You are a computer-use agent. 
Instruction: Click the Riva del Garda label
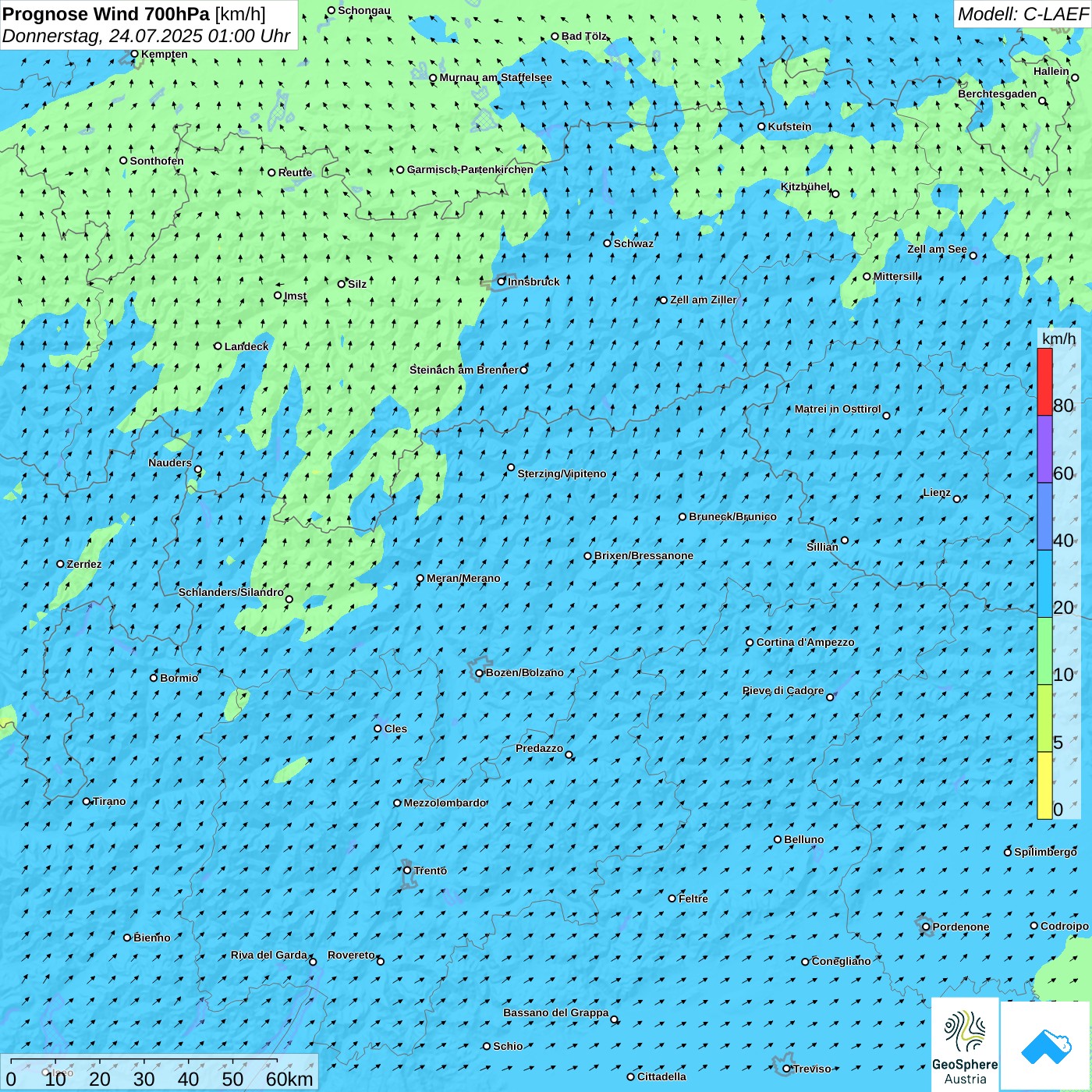(x=269, y=955)
